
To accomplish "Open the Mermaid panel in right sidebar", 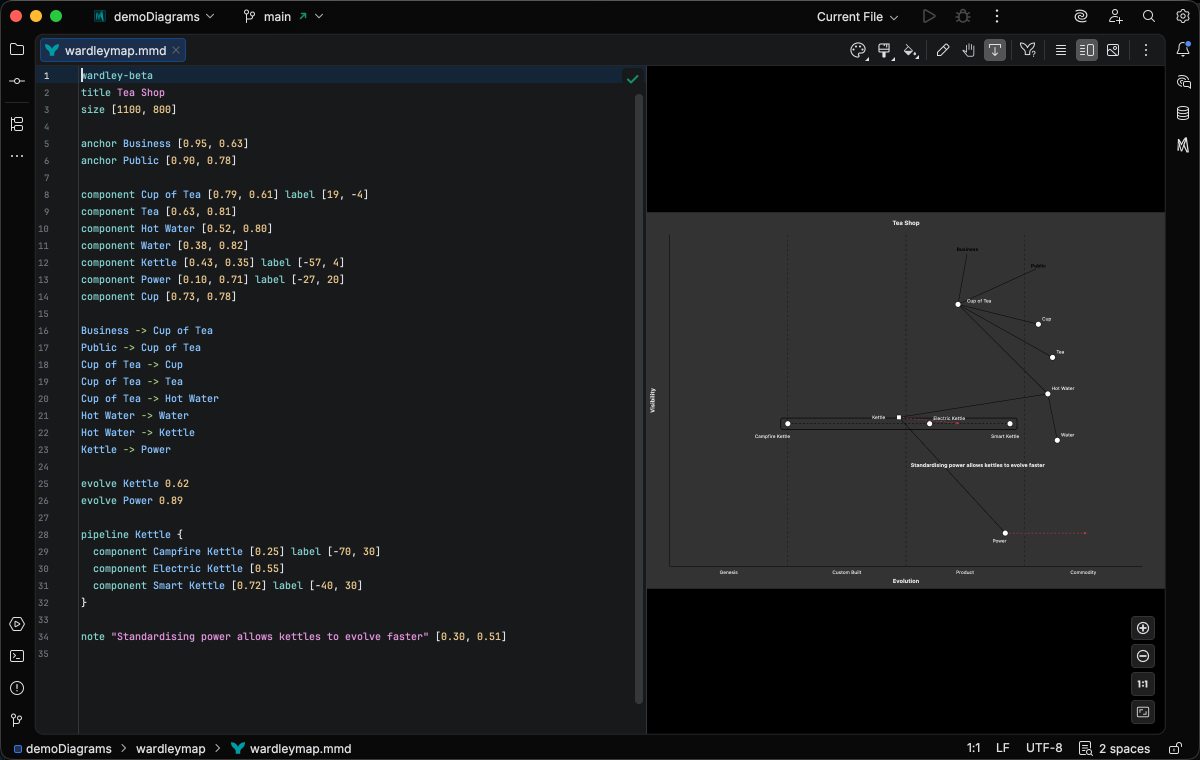I will 1183,145.
